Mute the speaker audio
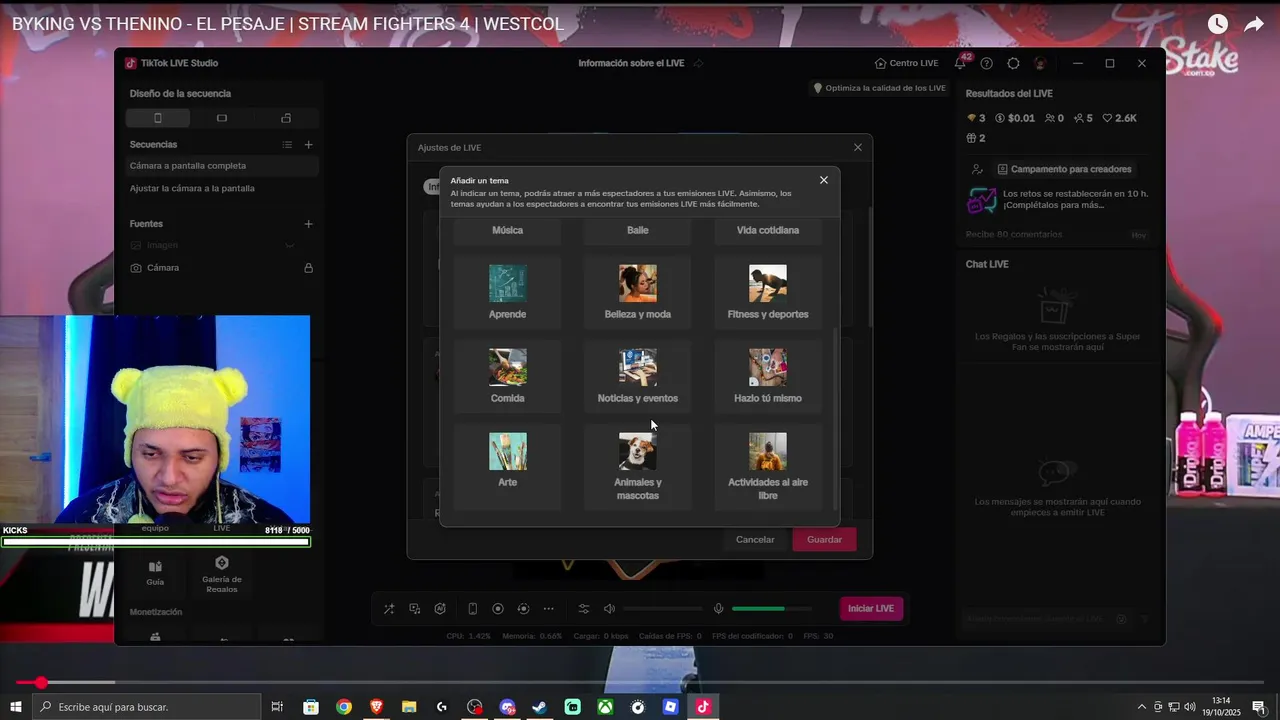Viewport: 1280px width, 720px height. click(x=609, y=609)
